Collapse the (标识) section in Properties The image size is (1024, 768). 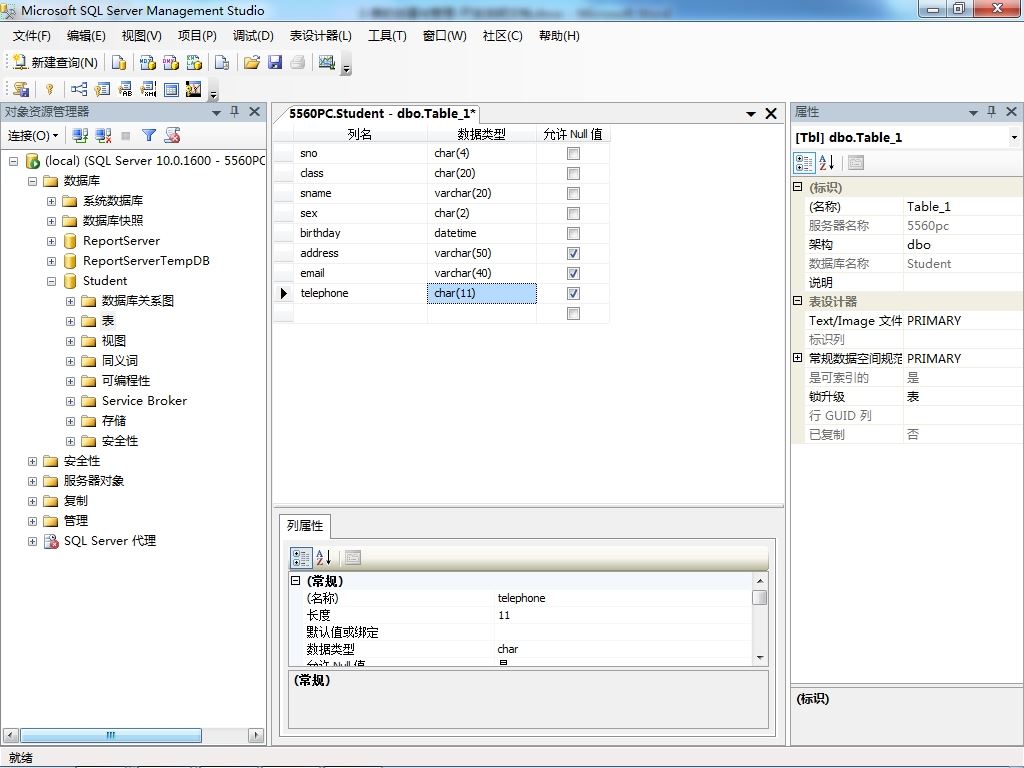click(x=797, y=187)
